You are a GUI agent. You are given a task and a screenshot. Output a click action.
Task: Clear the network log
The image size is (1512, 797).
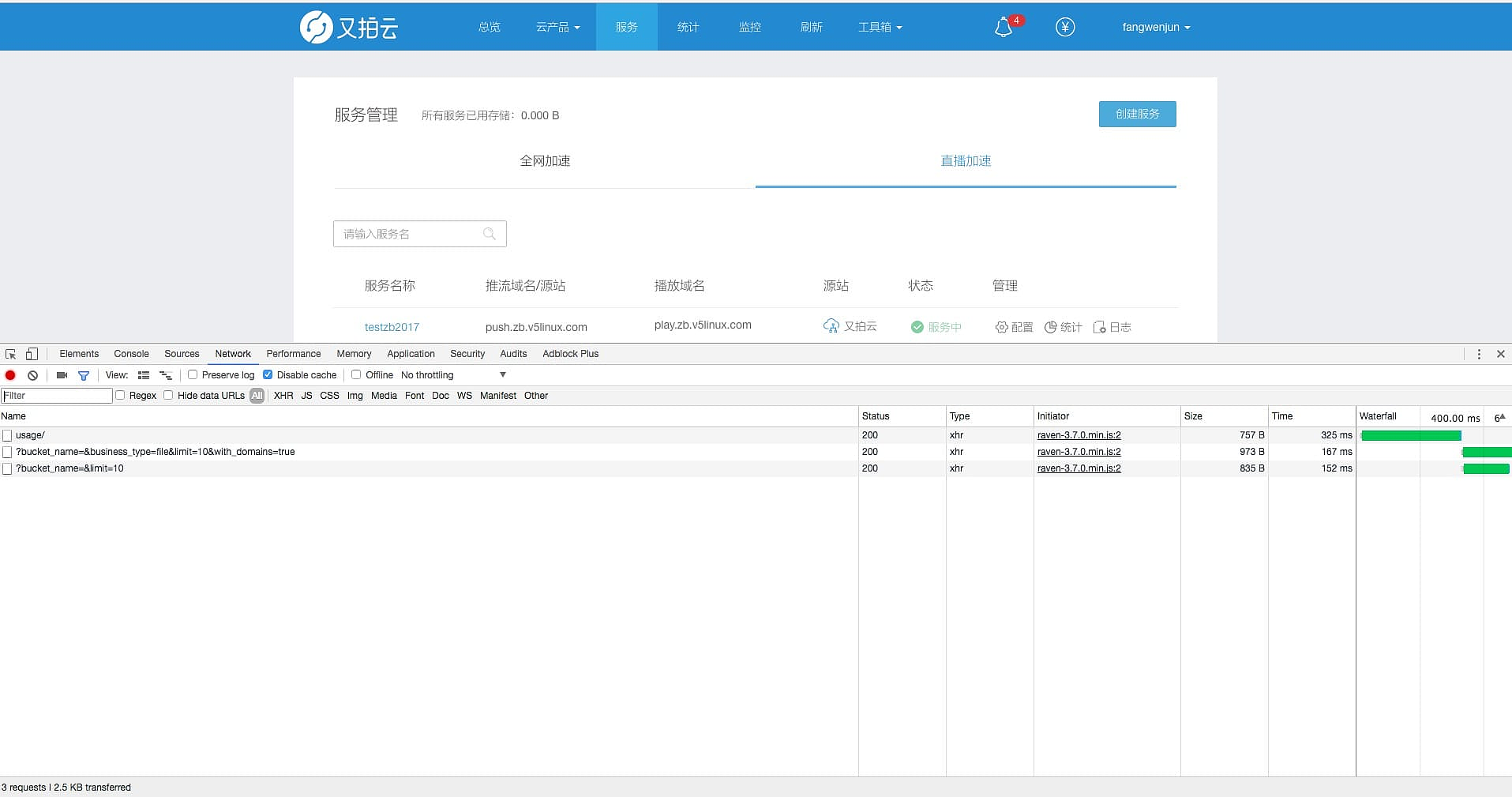click(x=32, y=375)
